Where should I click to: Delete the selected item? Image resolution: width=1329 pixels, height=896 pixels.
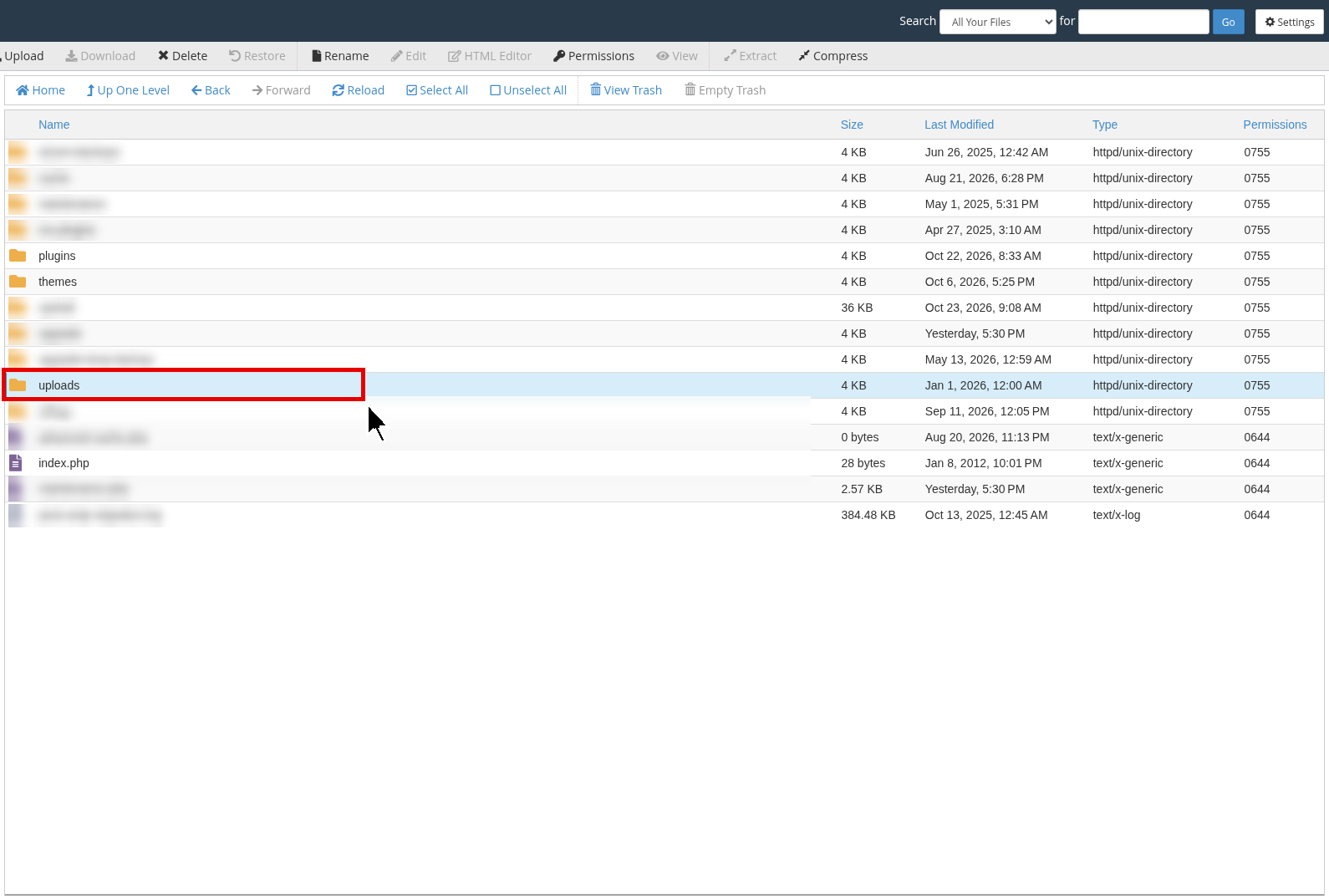[x=182, y=56]
